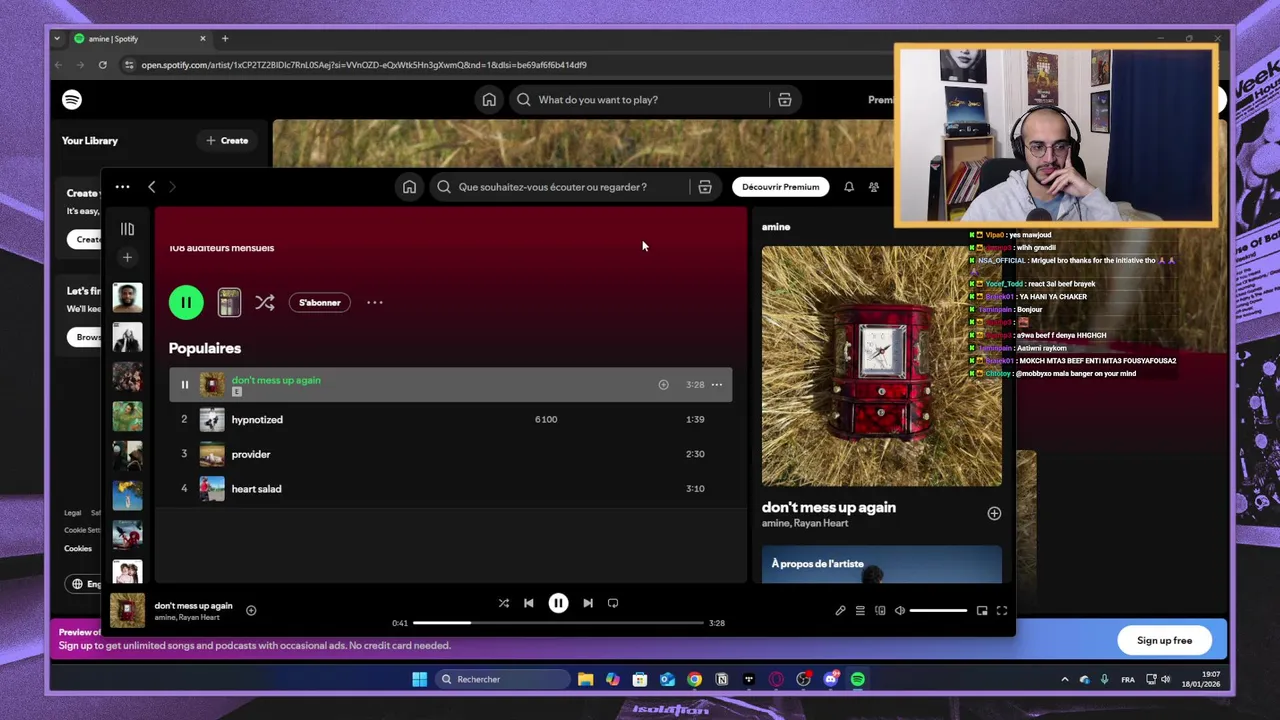This screenshot has height=720, width=1280.
Task: Open the three-dots app menu in Spotify desktop
Action: coord(122,187)
